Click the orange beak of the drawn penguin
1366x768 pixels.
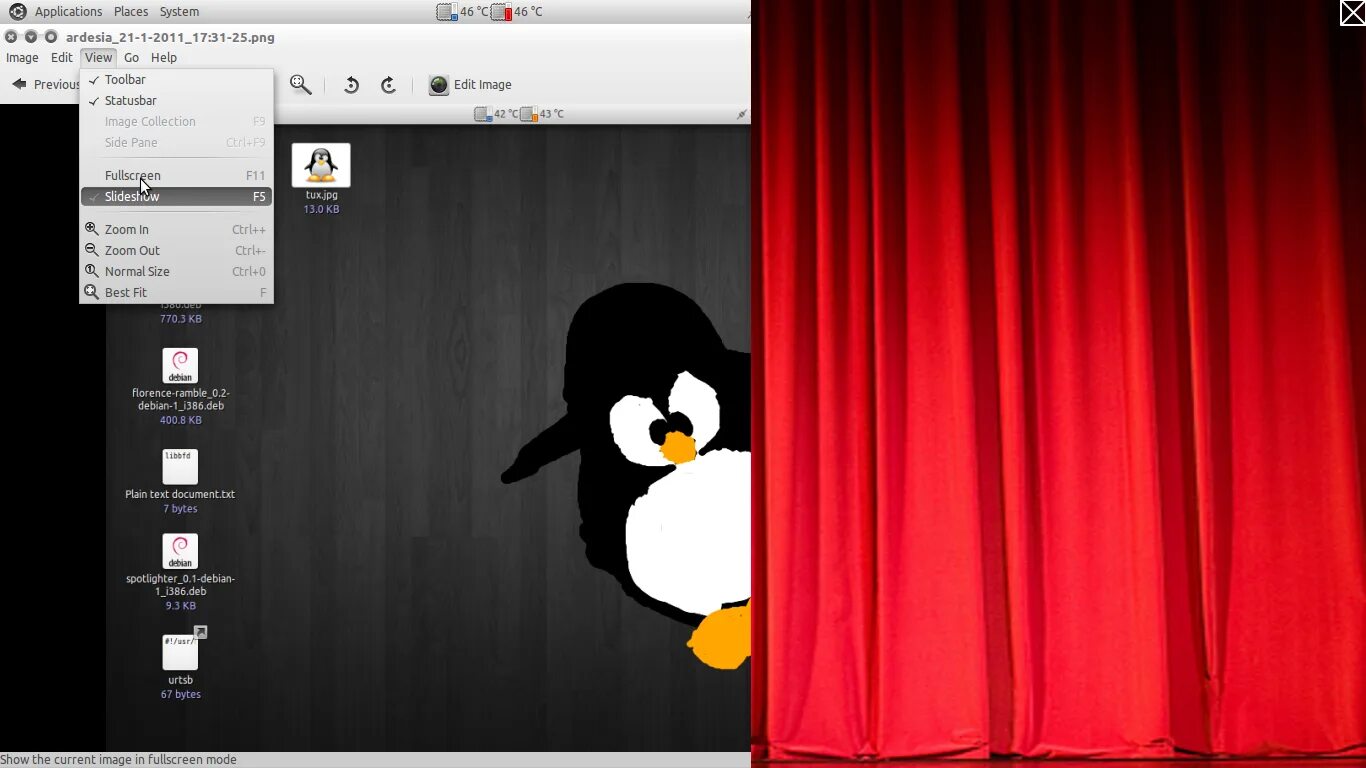point(679,447)
